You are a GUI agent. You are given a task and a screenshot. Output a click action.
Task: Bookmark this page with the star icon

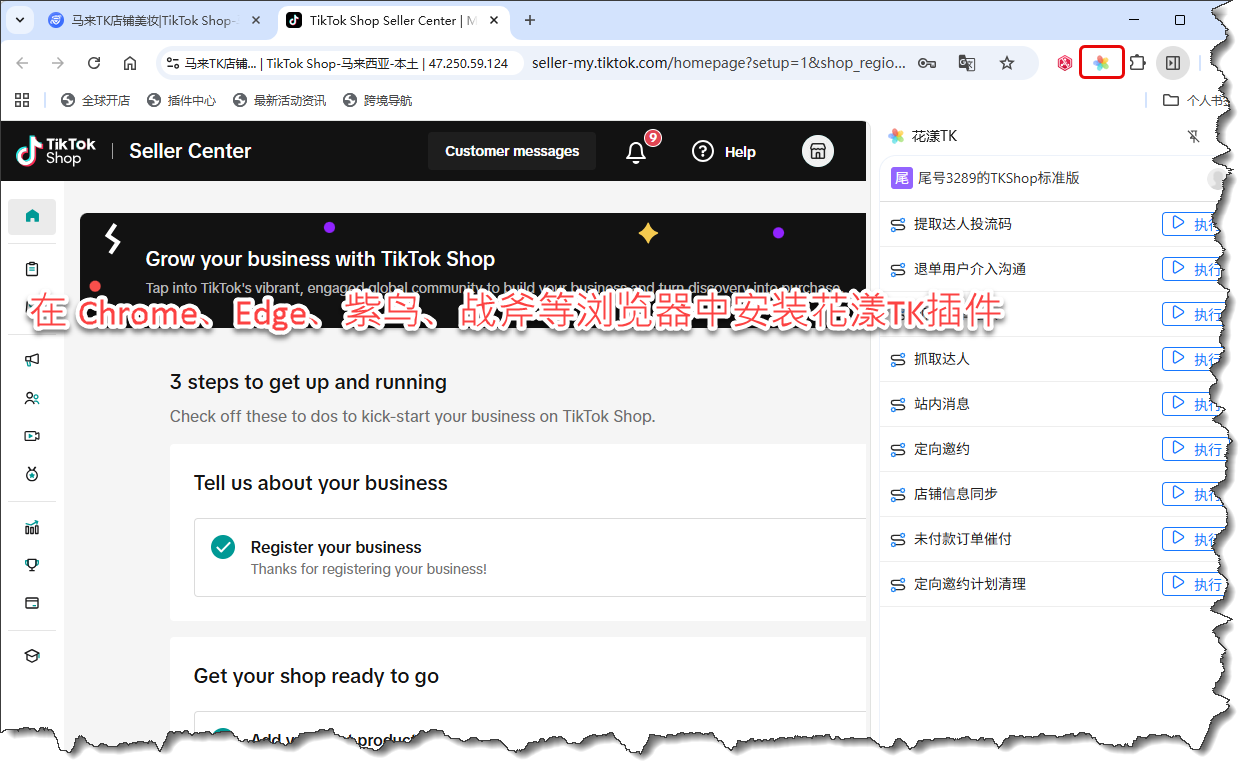[1007, 63]
